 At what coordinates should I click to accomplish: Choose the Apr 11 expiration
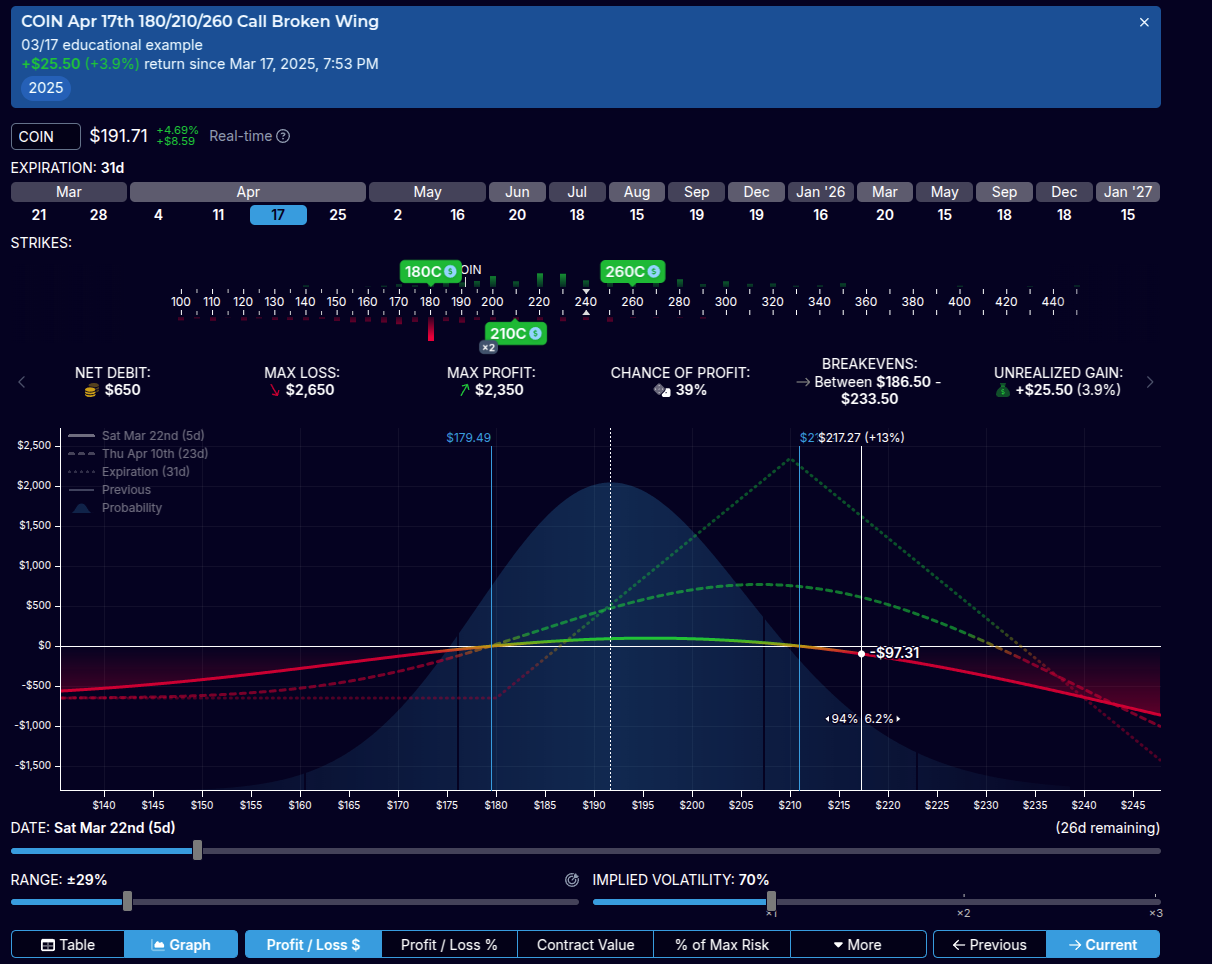click(218, 215)
